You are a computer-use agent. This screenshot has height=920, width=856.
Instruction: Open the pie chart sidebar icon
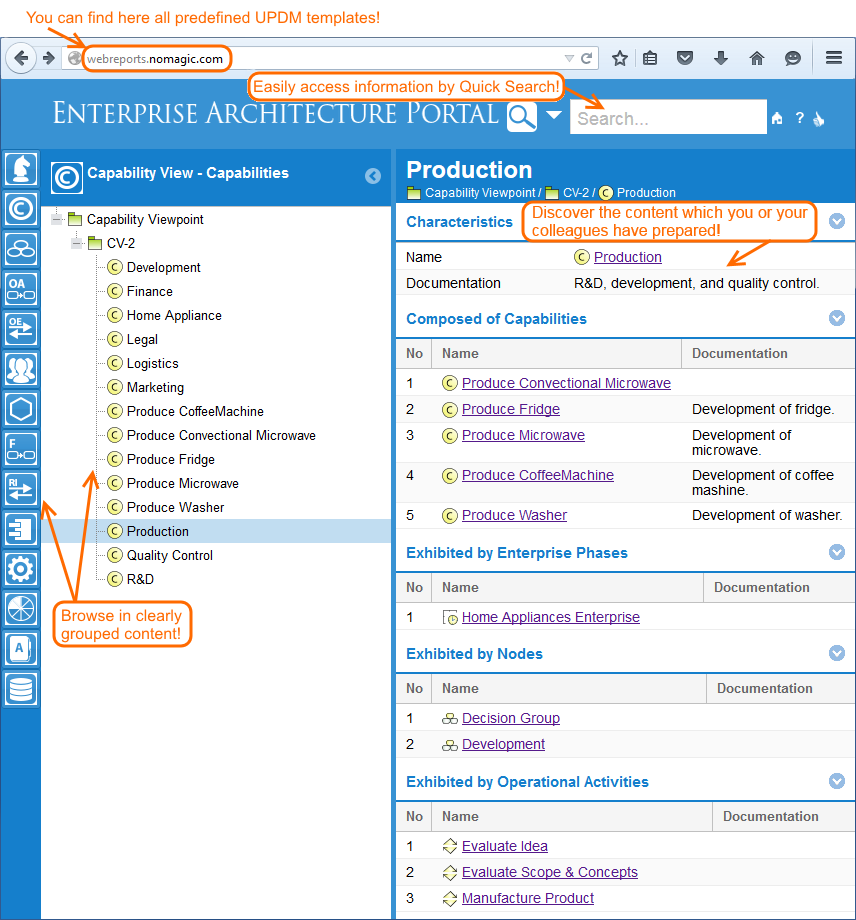coord(21,608)
